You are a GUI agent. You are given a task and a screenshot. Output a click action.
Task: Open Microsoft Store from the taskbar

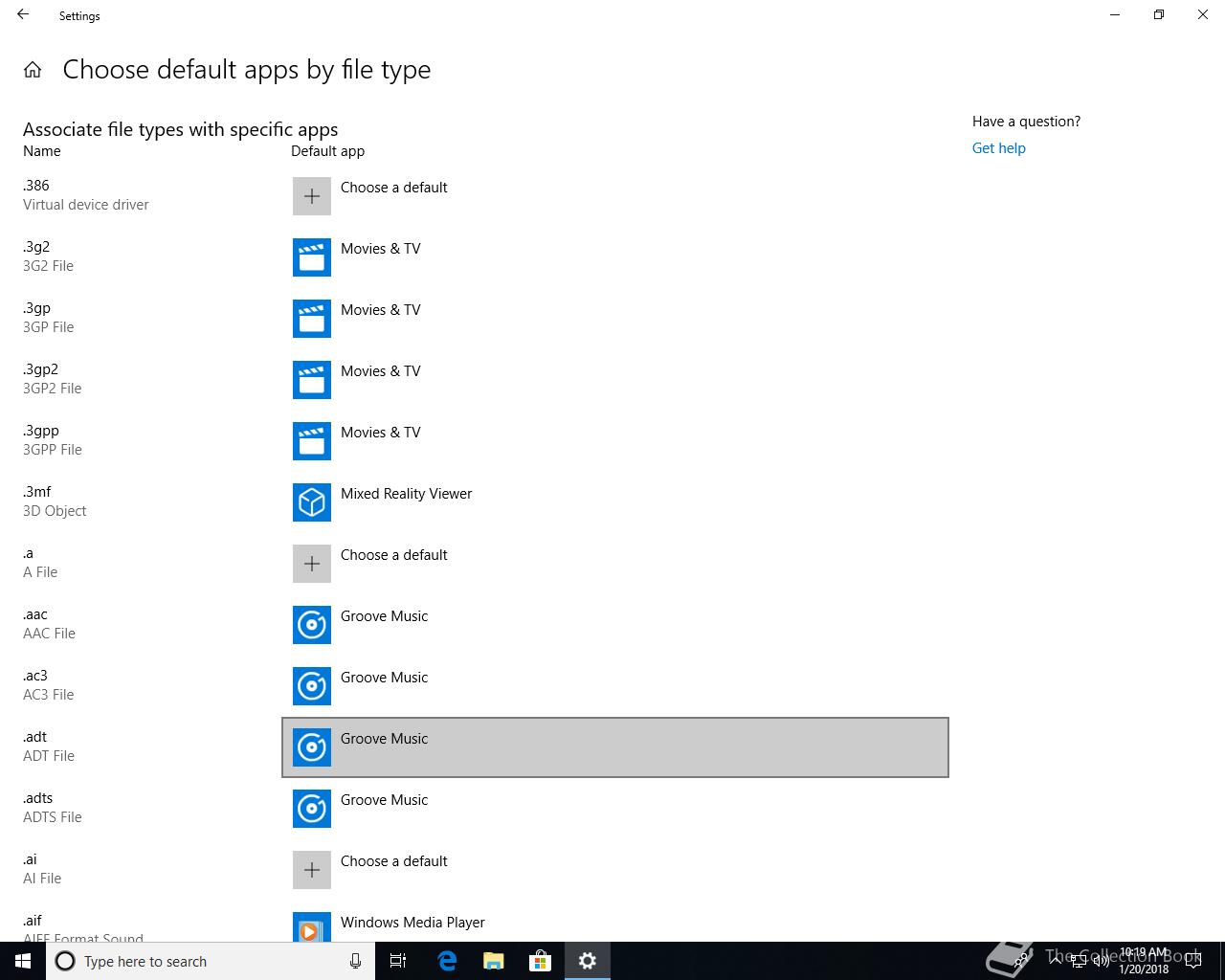pyautogui.click(x=541, y=961)
